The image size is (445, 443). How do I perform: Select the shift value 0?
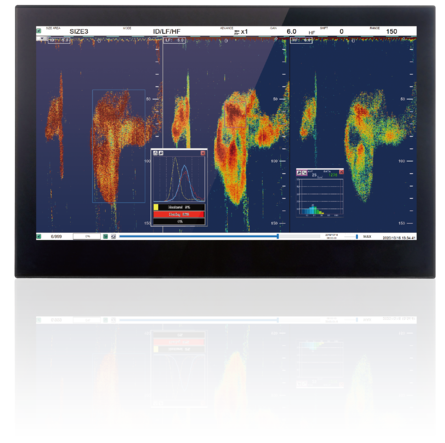click(341, 31)
